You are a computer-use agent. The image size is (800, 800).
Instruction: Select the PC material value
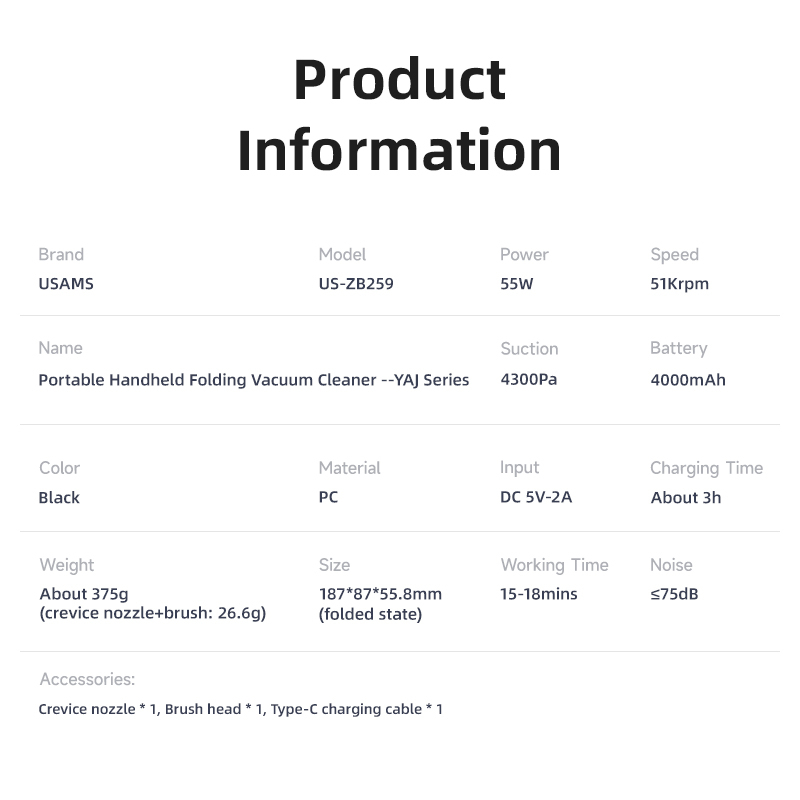coord(328,498)
